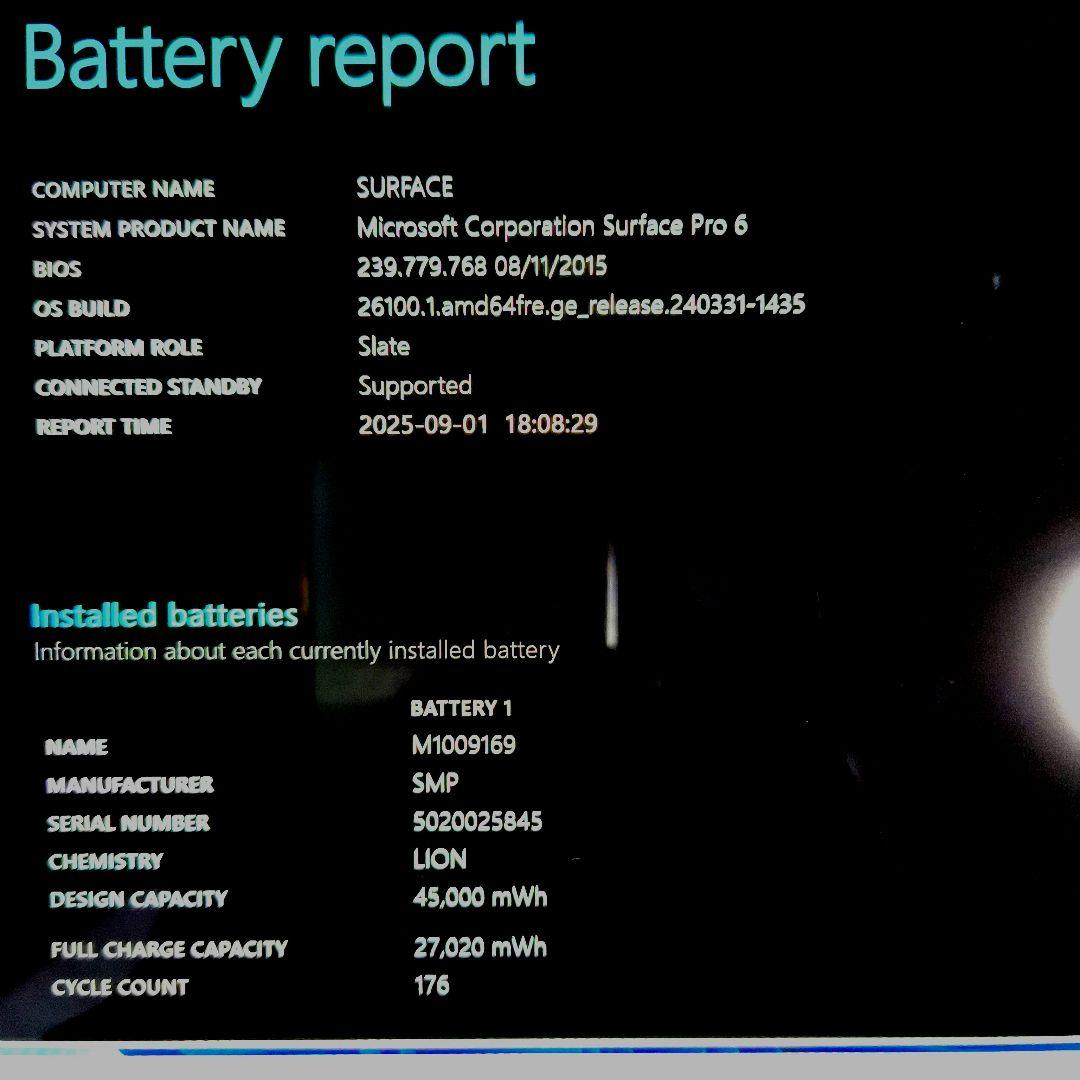Select serial number 5020025845

point(477,822)
